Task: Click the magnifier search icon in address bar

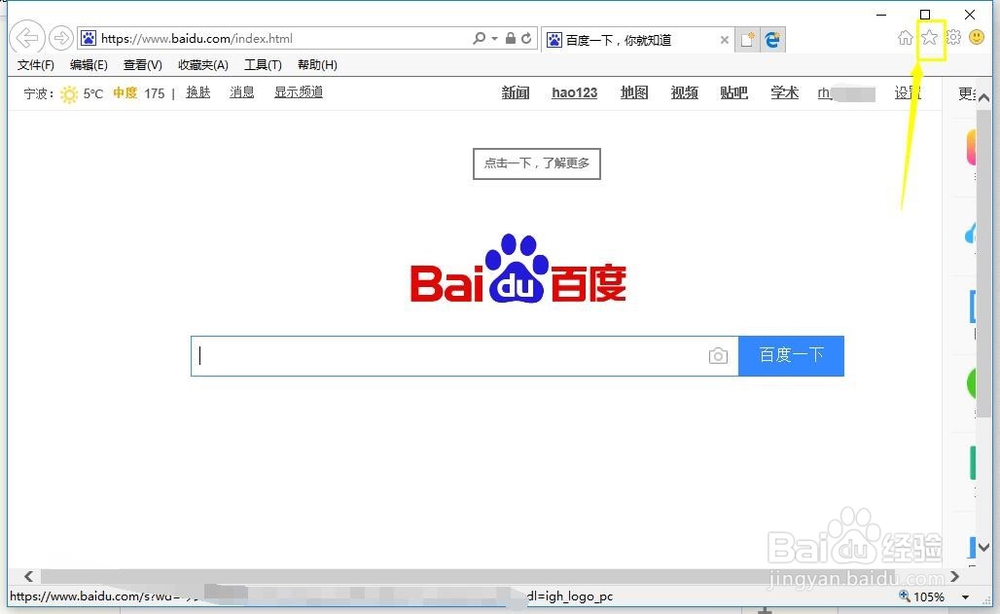Action: coord(479,38)
